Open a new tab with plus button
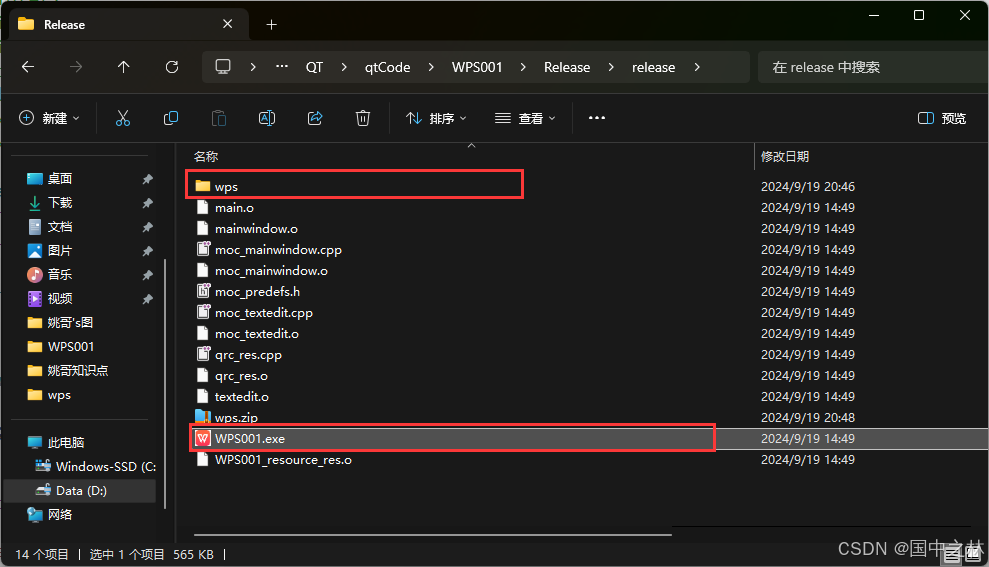989x567 pixels. coord(271,25)
